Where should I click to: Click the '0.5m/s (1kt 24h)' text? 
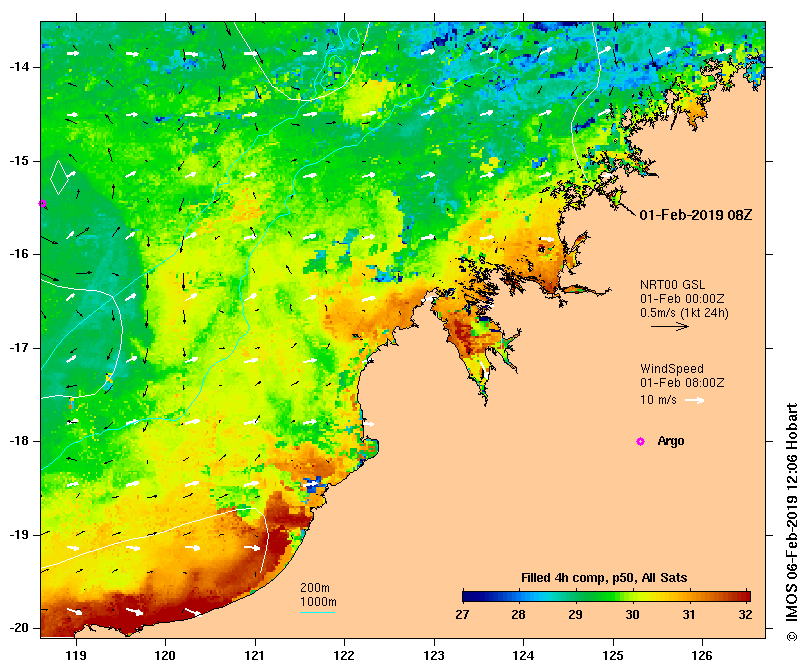point(684,313)
